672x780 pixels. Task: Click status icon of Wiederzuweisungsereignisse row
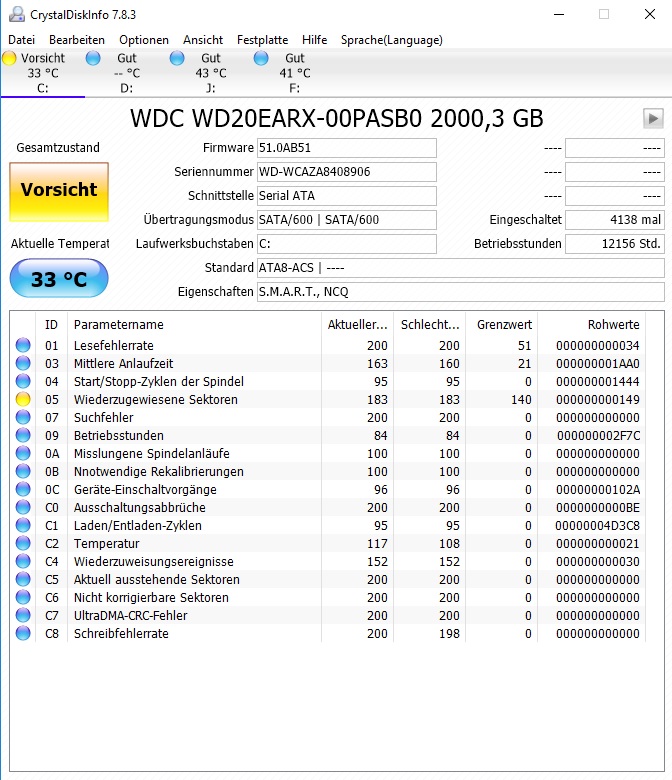point(23,561)
